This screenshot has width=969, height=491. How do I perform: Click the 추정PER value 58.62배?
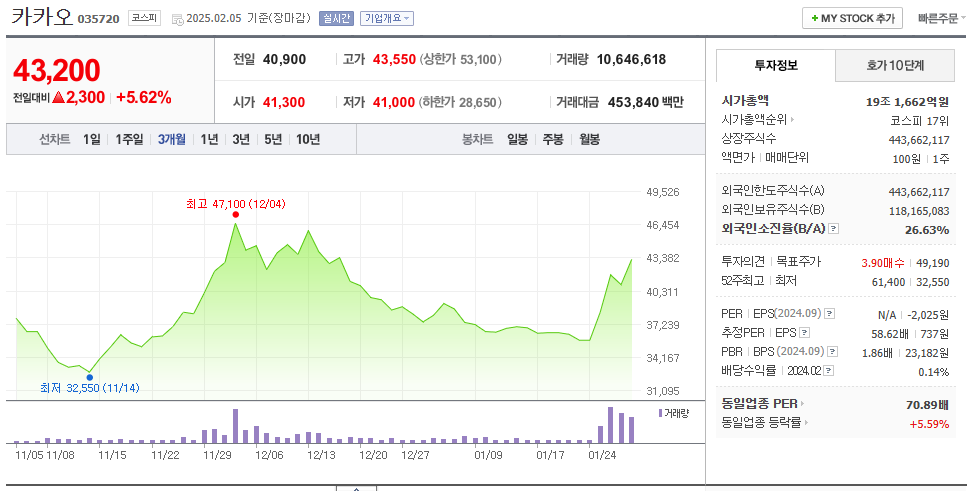click(890, 334)
